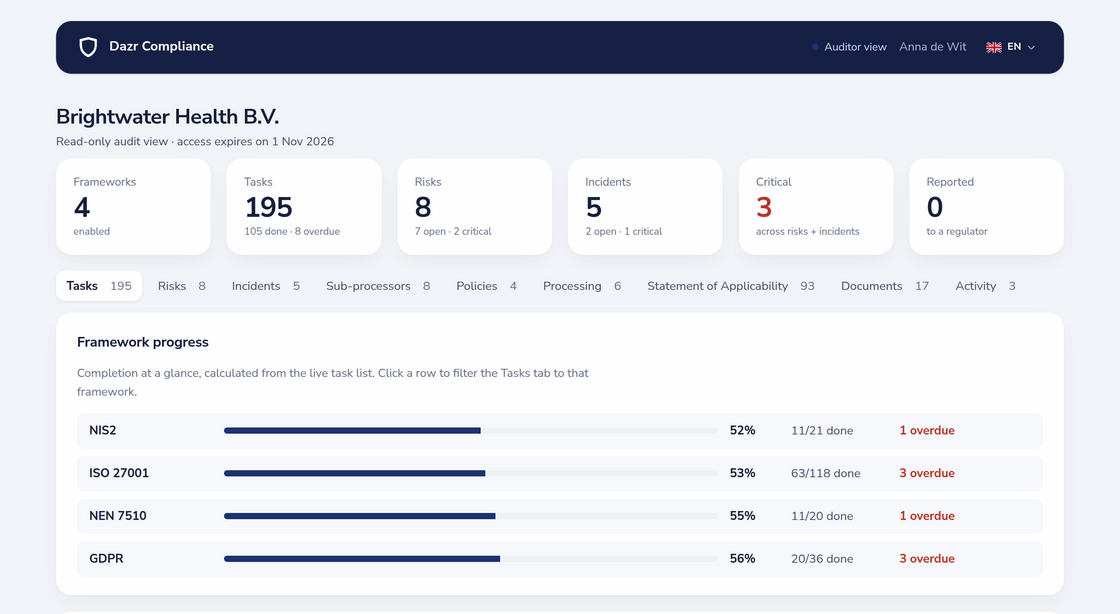1120x614 pixels.
Task: Switch to the Risks tab
Action: [x=181, y=286]
